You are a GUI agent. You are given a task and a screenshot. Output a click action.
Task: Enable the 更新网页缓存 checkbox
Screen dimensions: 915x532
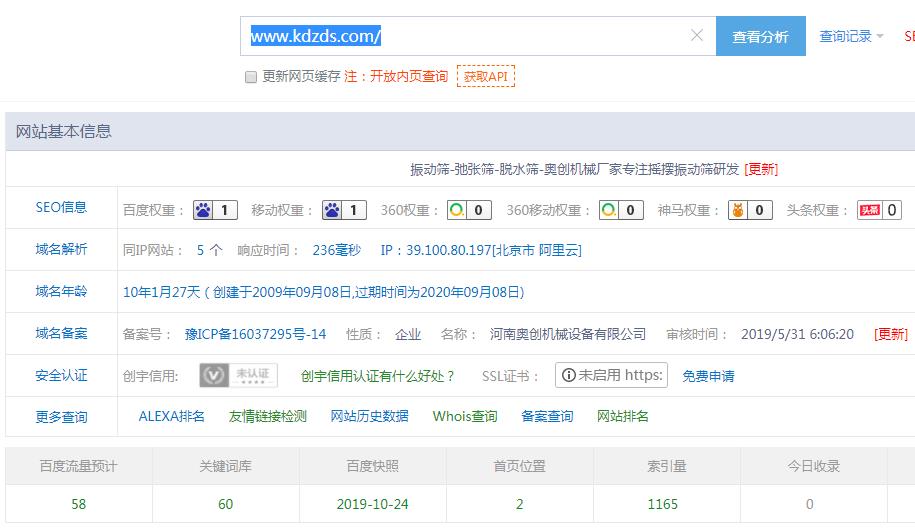251,77
